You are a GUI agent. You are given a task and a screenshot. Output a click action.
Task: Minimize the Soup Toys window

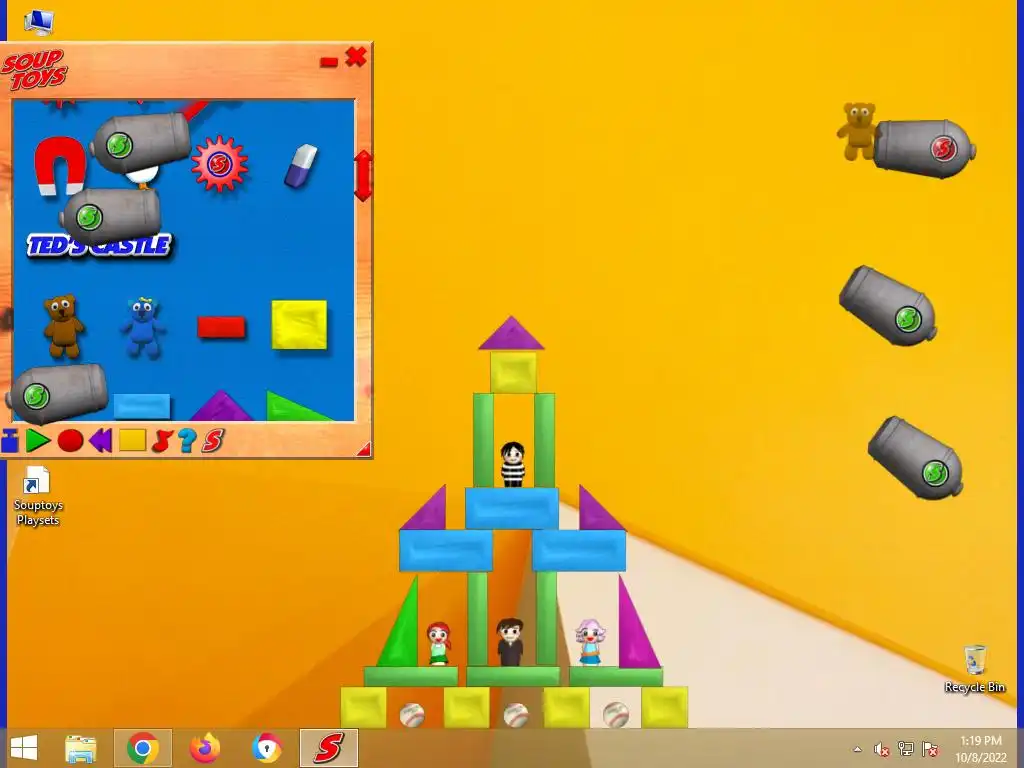point(328,62)
